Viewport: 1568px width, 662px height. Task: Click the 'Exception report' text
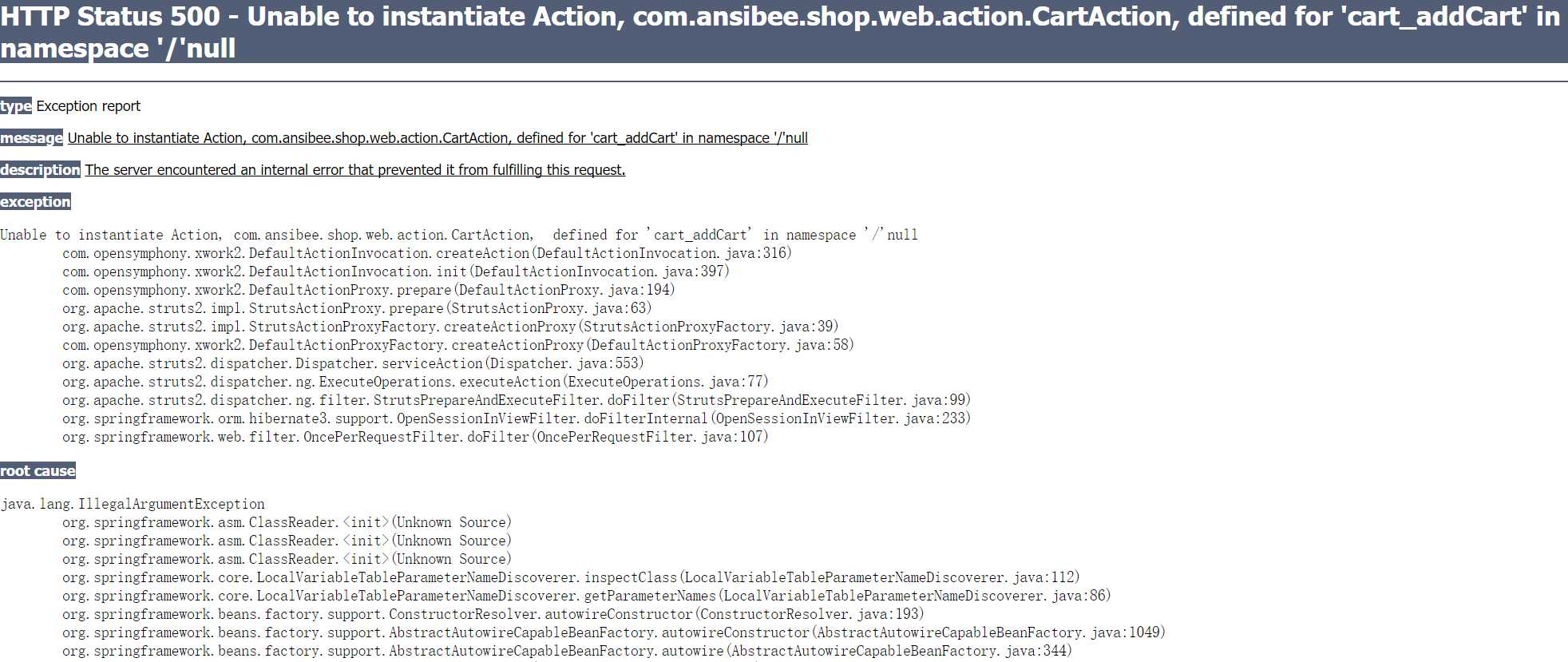pos(88,106)
